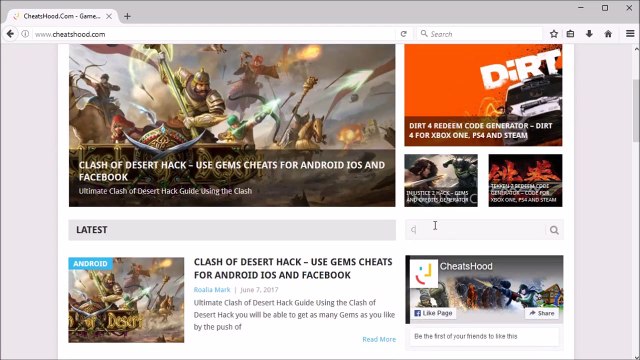Viewport: 640px width, 360px height.
Task: Minimize the browser window
Action: [580, 8]
